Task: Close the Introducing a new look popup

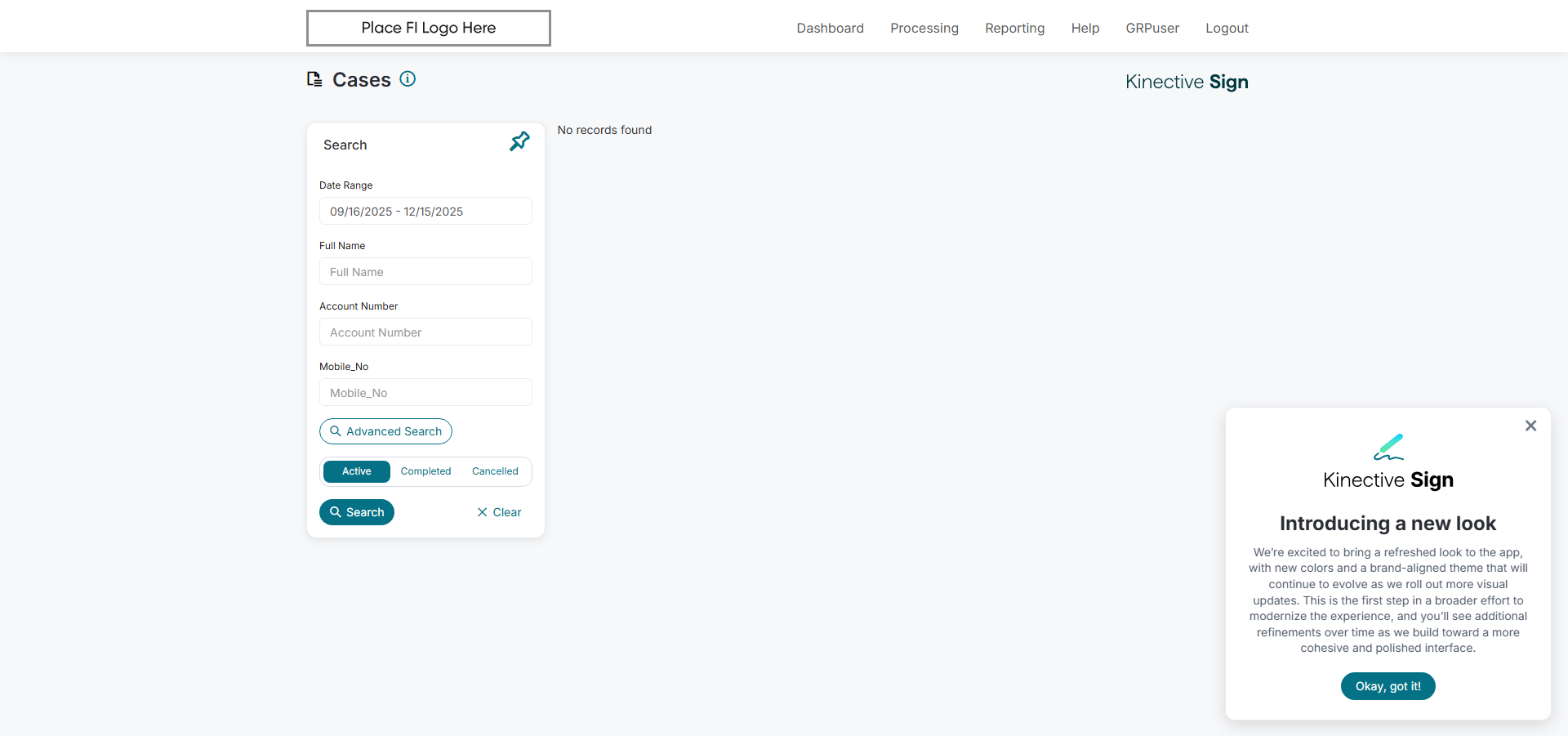Action: tap(1530, 426)
